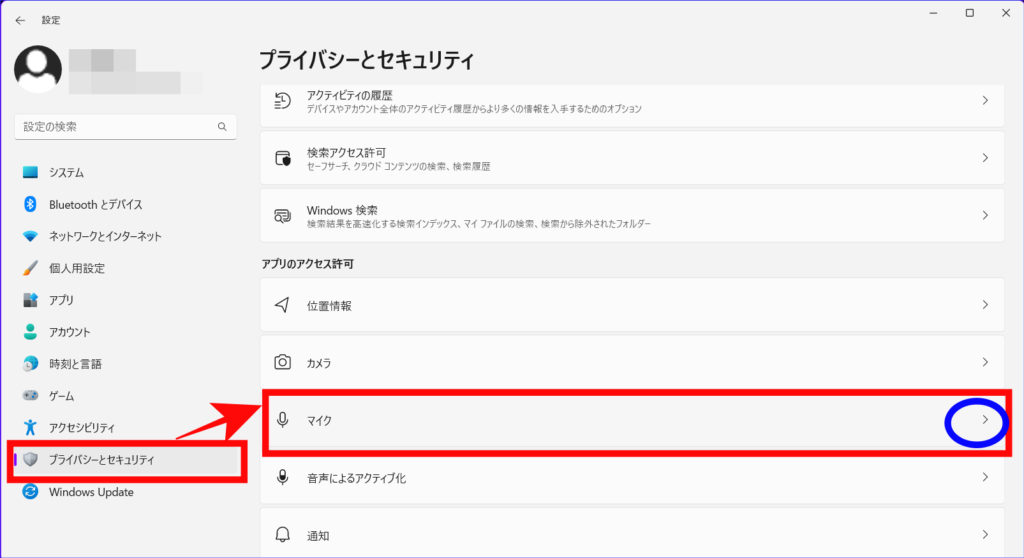The image size is (1024, 558).
Task: Open 音声によるアクティブ化 settings
Action: [356, 478]
